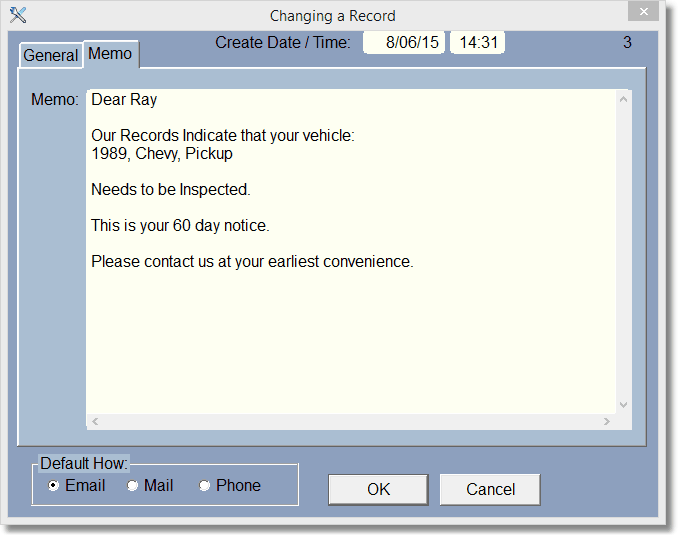Click memo horizontal scrollbar left arrow
The image size is (678, 537).
[x=94, y=422]
